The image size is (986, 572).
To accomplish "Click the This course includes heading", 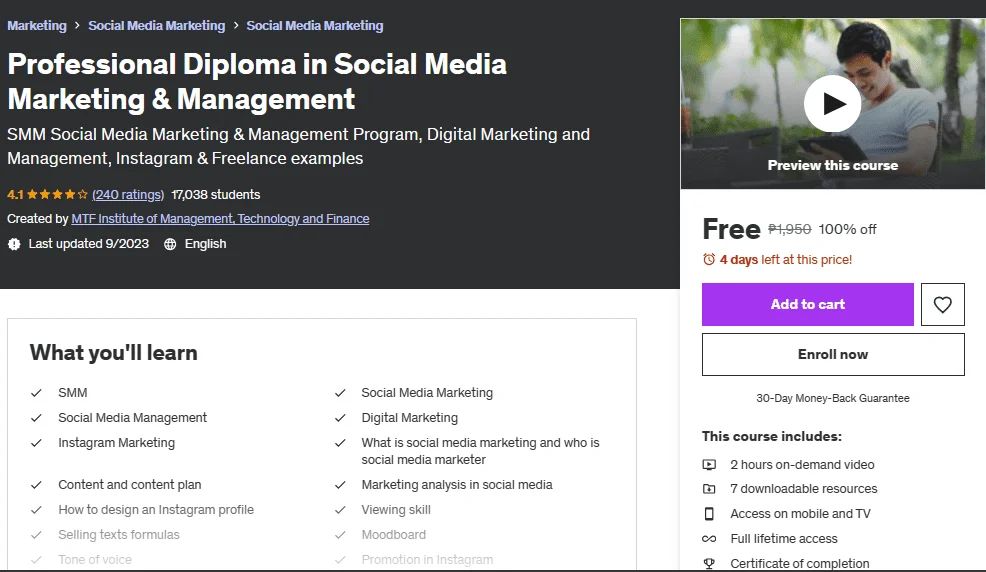I will 772,436.
